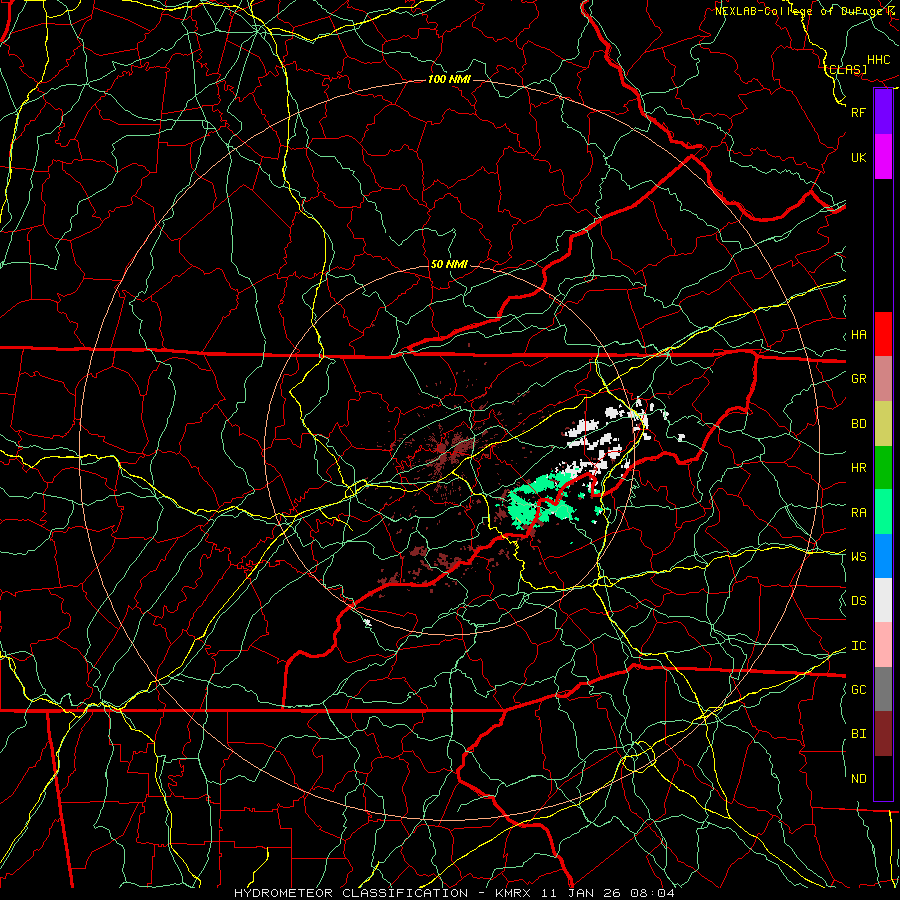Click the HR legend label
900x900 pixels.
pyautogui.click(x=858, y=468)
